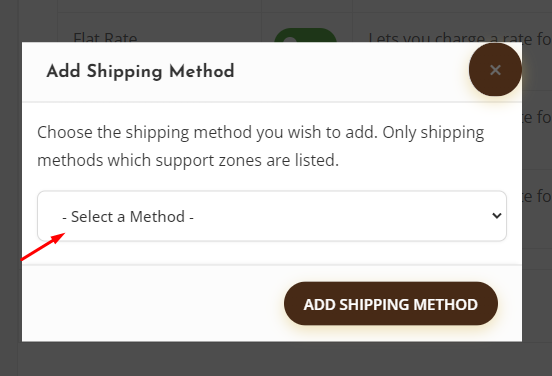552x376 pixels.
Task: Click the Flat Rate label in background
Action: pyautogui.click(x=105, y=36)
